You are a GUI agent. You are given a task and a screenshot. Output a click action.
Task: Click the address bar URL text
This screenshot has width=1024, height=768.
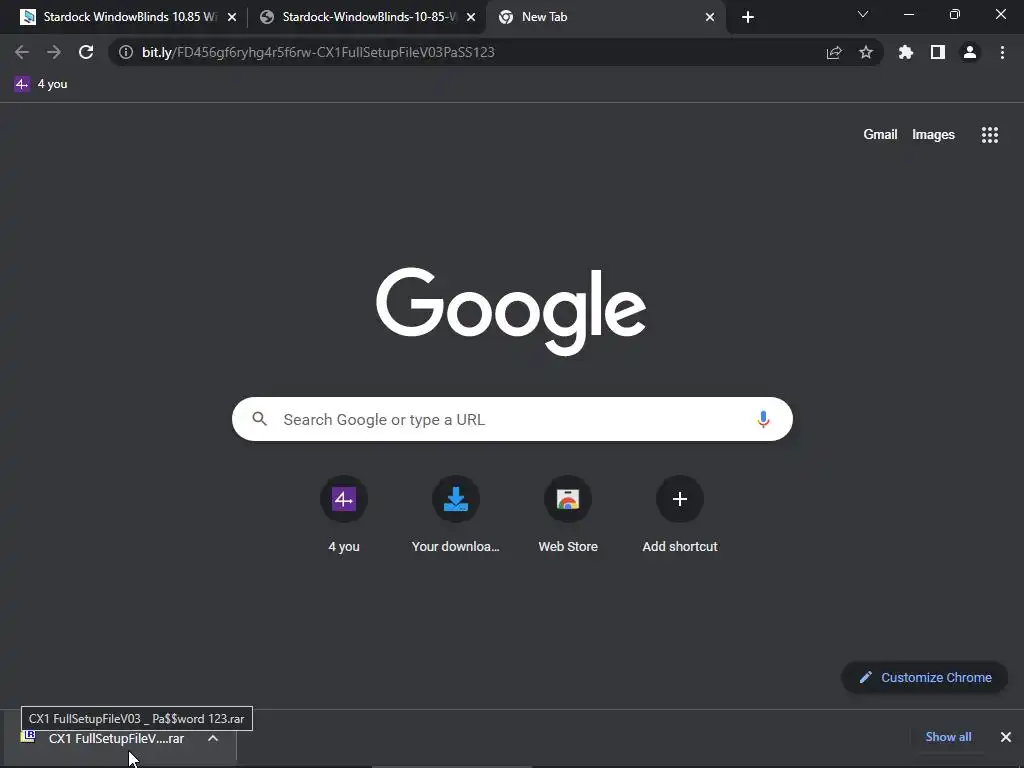[x=318, y=52]
